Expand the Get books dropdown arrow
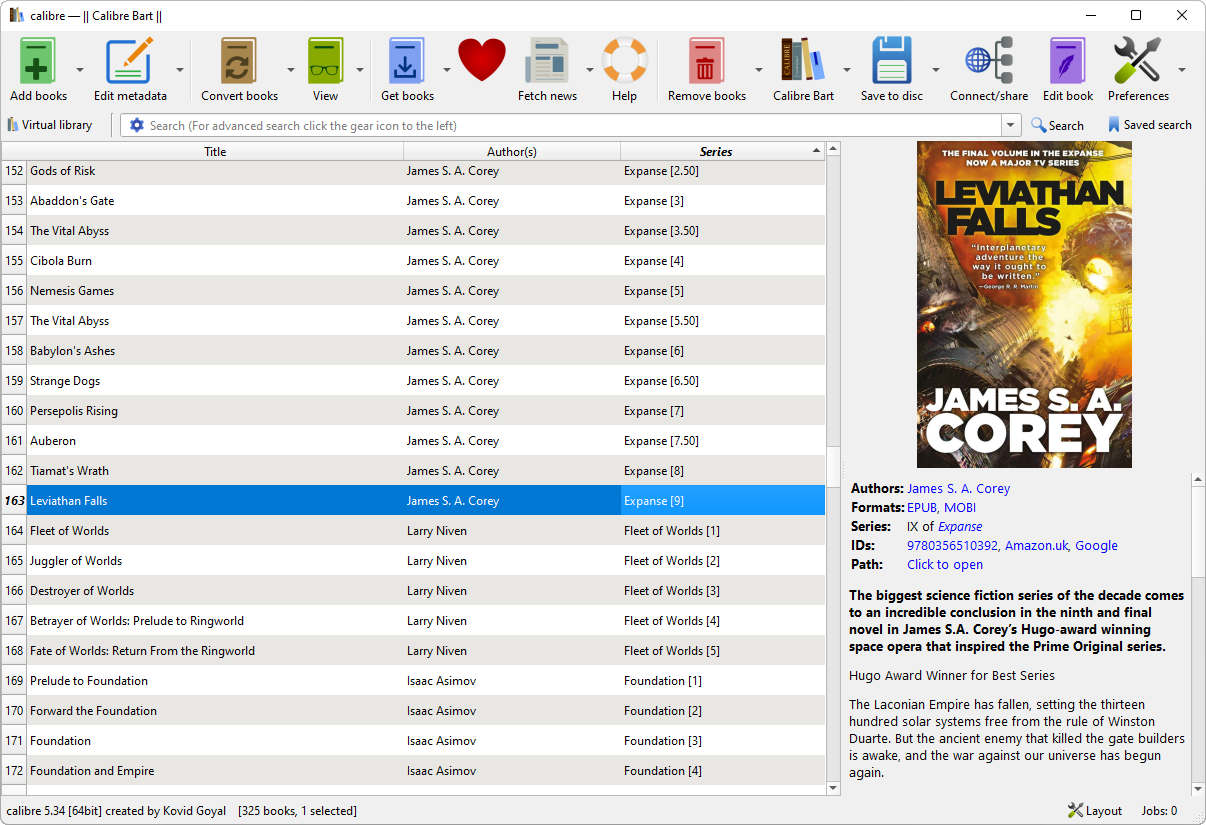 pos(447,70)
